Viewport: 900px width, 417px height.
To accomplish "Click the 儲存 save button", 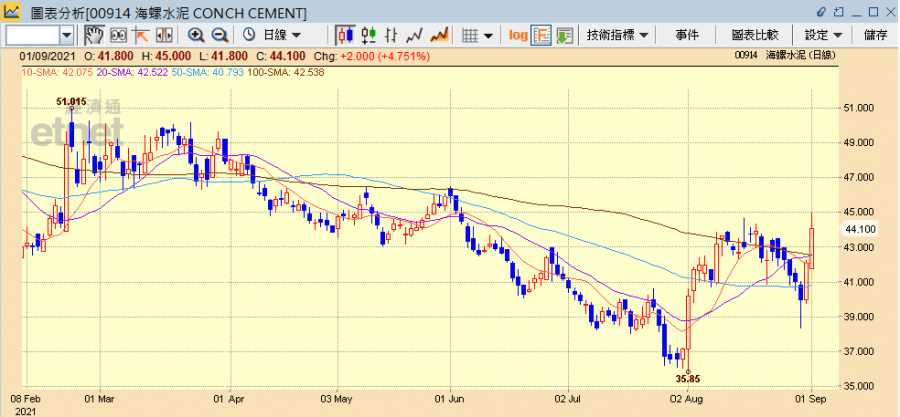I will point(875,35).
